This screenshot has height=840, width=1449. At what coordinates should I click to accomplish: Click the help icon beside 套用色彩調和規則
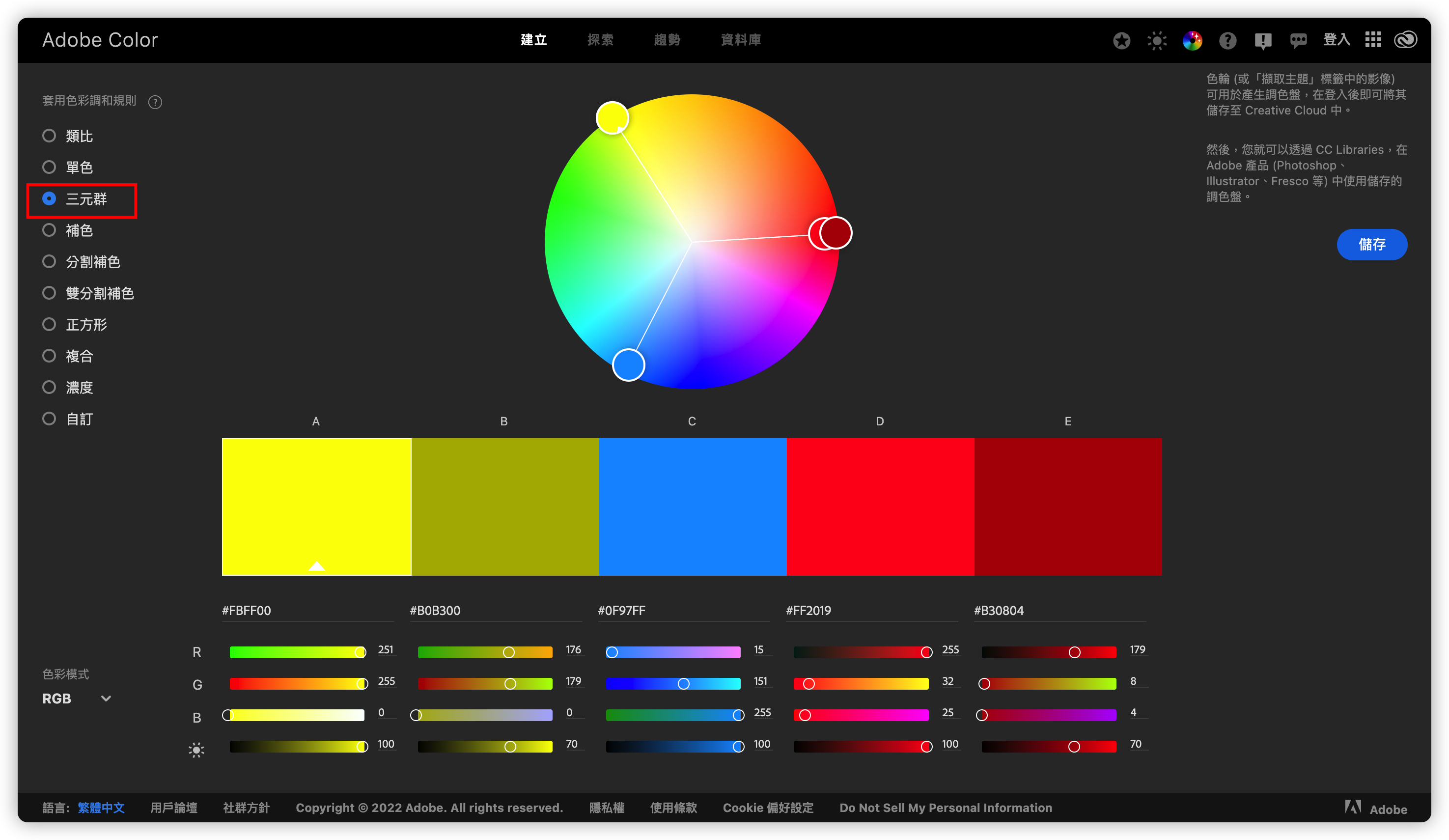pyautogui.click(x=155, y=102)
